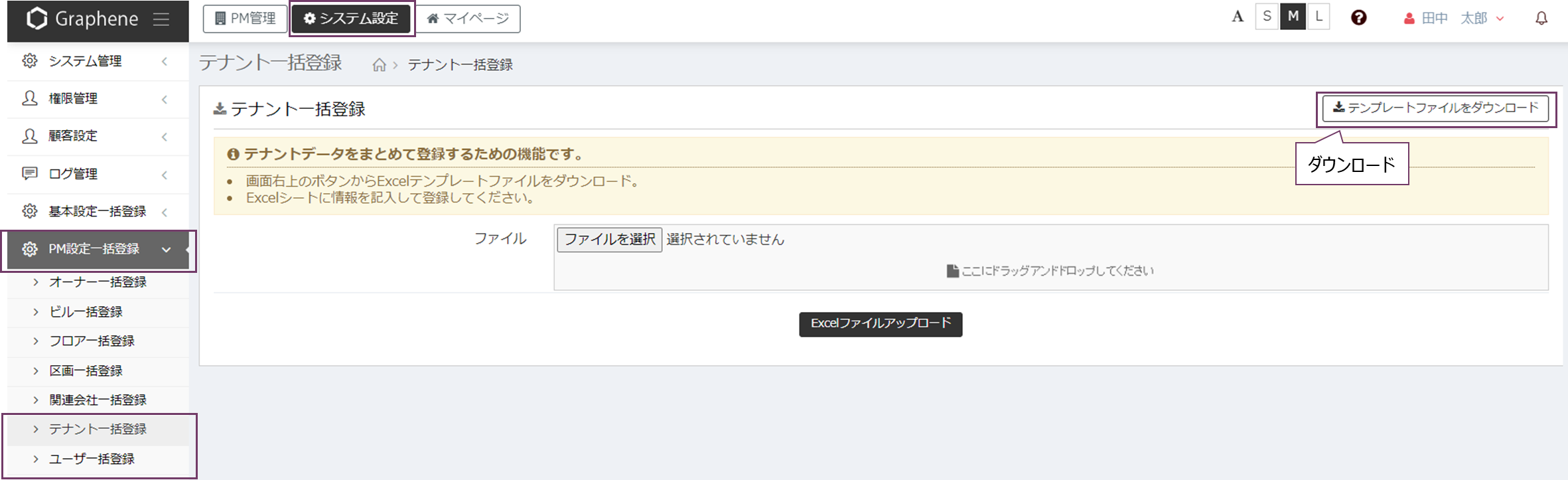Open the notifications bell icon
Viewport: 1568px width, 480px height.
coord(1541,19)
